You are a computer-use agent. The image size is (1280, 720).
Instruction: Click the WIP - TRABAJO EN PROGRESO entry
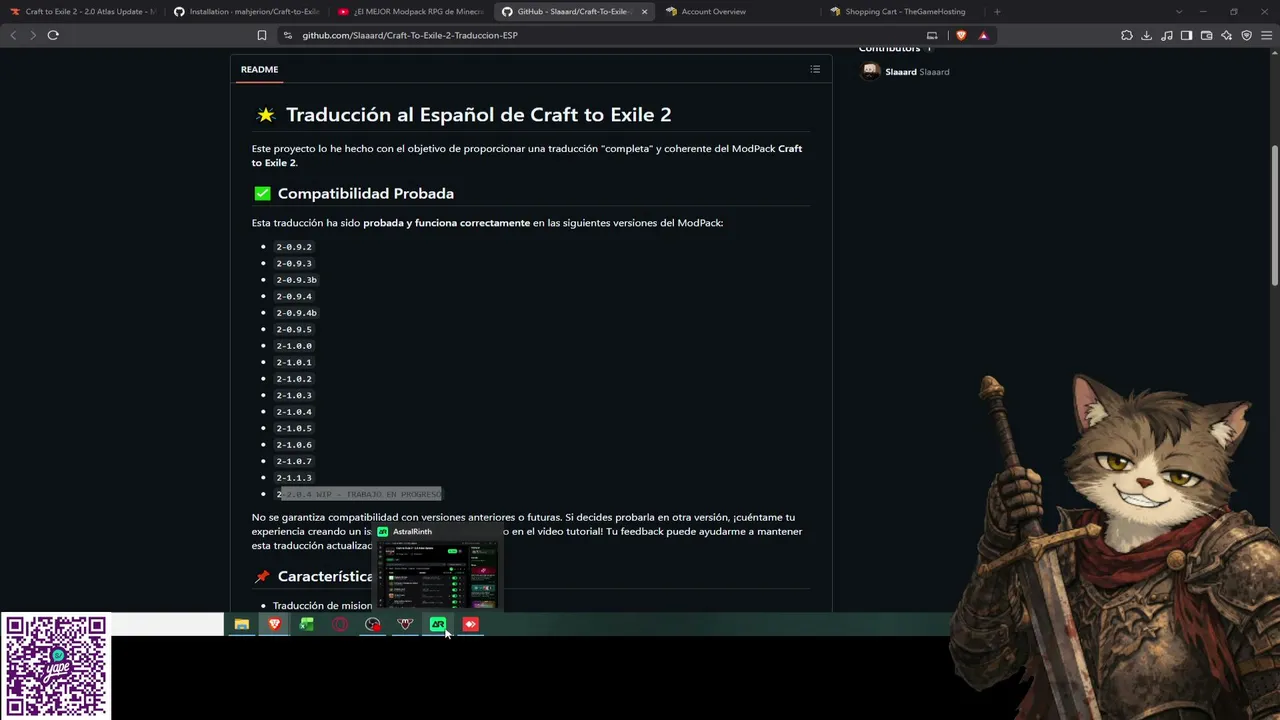click(359, 494)
